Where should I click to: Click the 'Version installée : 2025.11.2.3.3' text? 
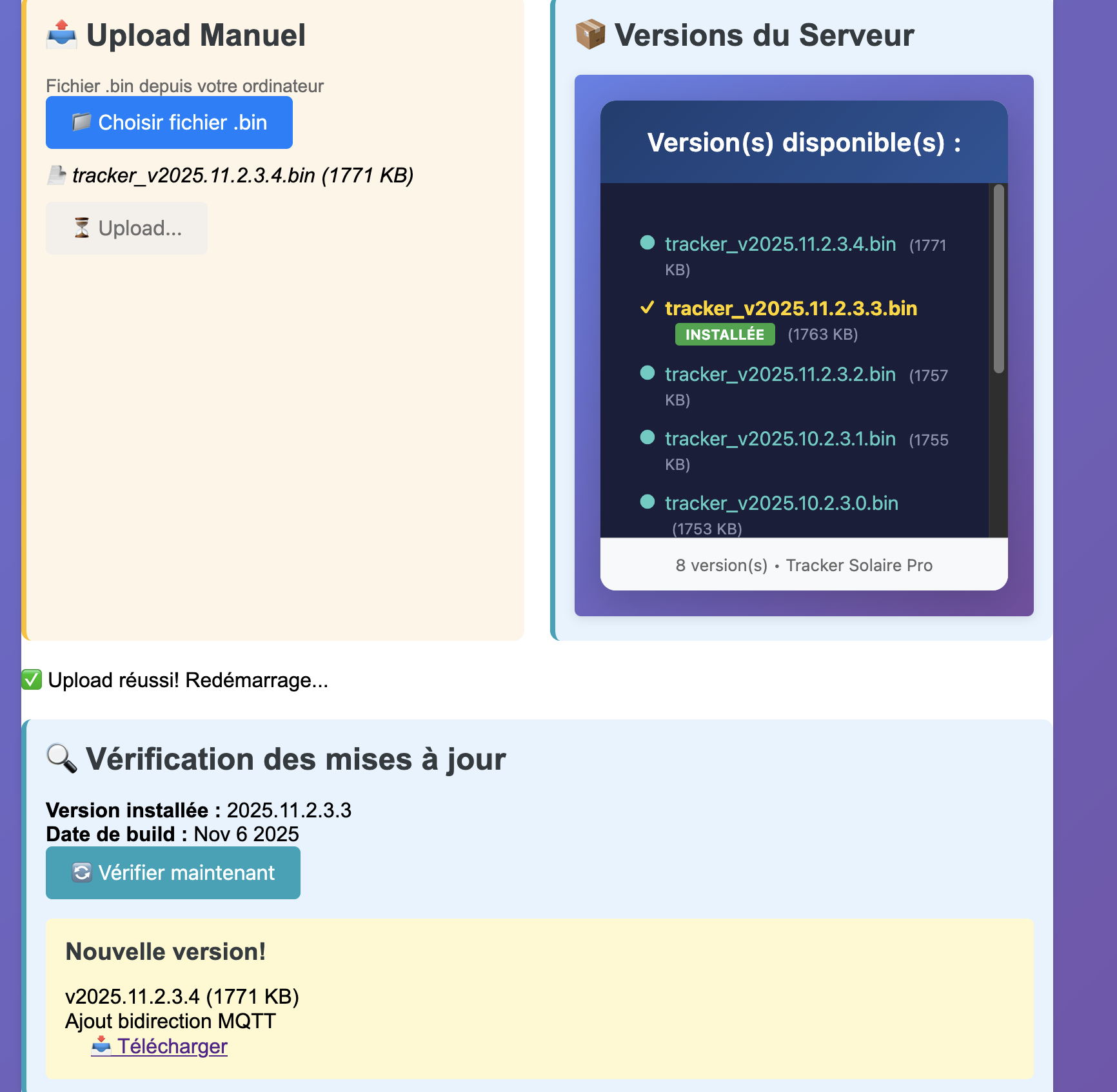199,810
